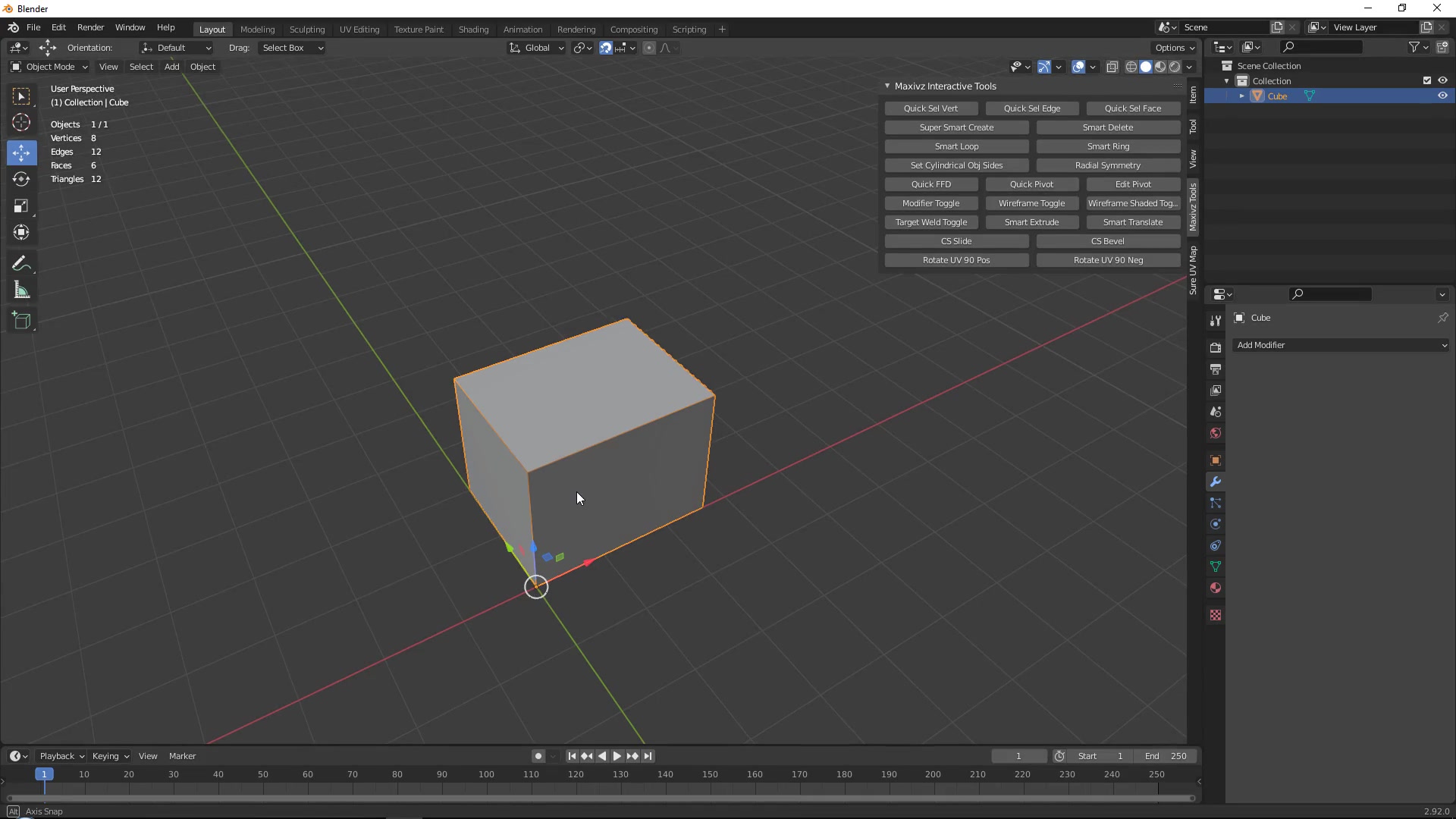Click the Super Smart Create button
This screenshot has width=1456, height=819.
coord(956,127)
